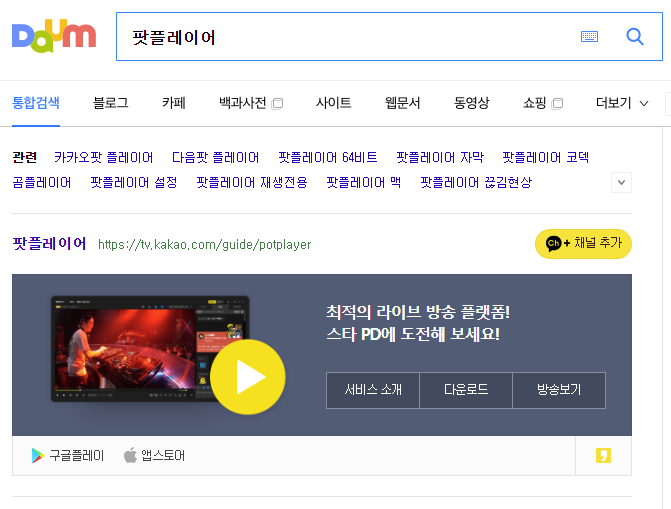Click the new-window icon beside 백과사전
This screenshot has width=671, height=509.
(x=277, y=104)
